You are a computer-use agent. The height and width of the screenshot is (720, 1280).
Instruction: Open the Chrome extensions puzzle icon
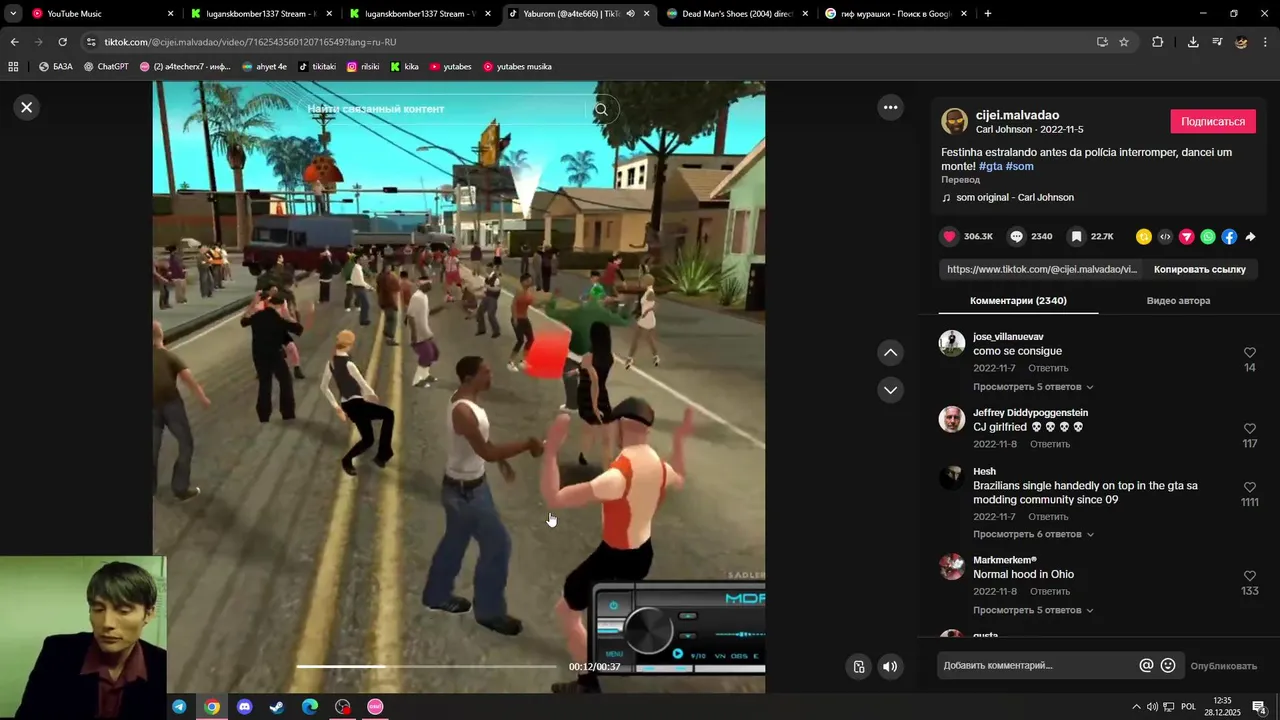pyautogui.click(x=1158, y=42)
